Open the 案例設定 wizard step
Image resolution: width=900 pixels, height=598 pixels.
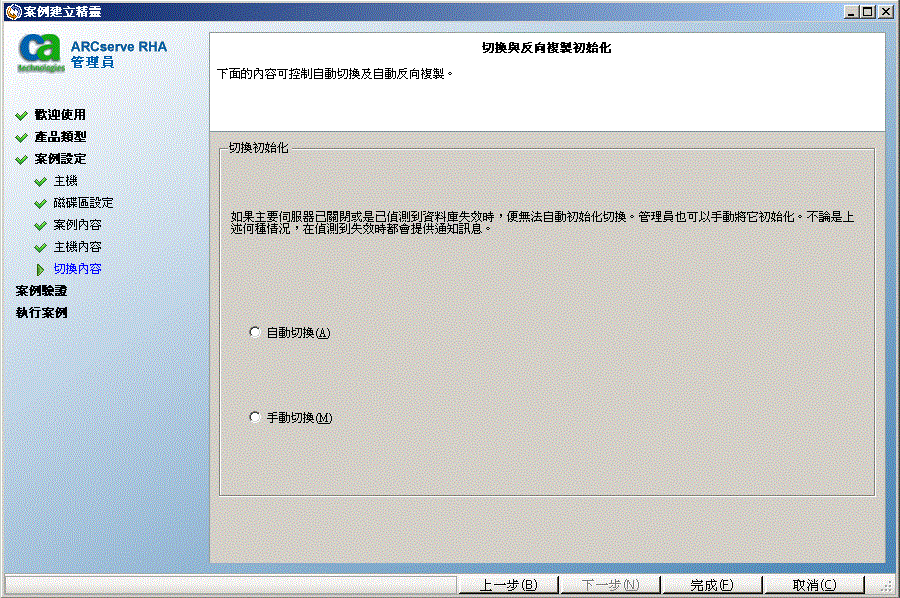coord(60,158)
